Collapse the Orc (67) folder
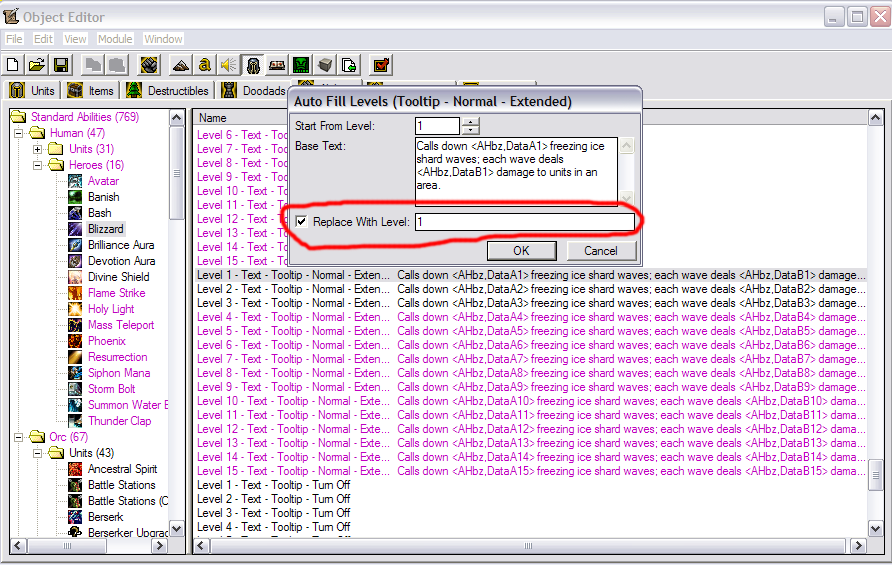The height and width of the screenshot is (565, 892). pos(19,437)
